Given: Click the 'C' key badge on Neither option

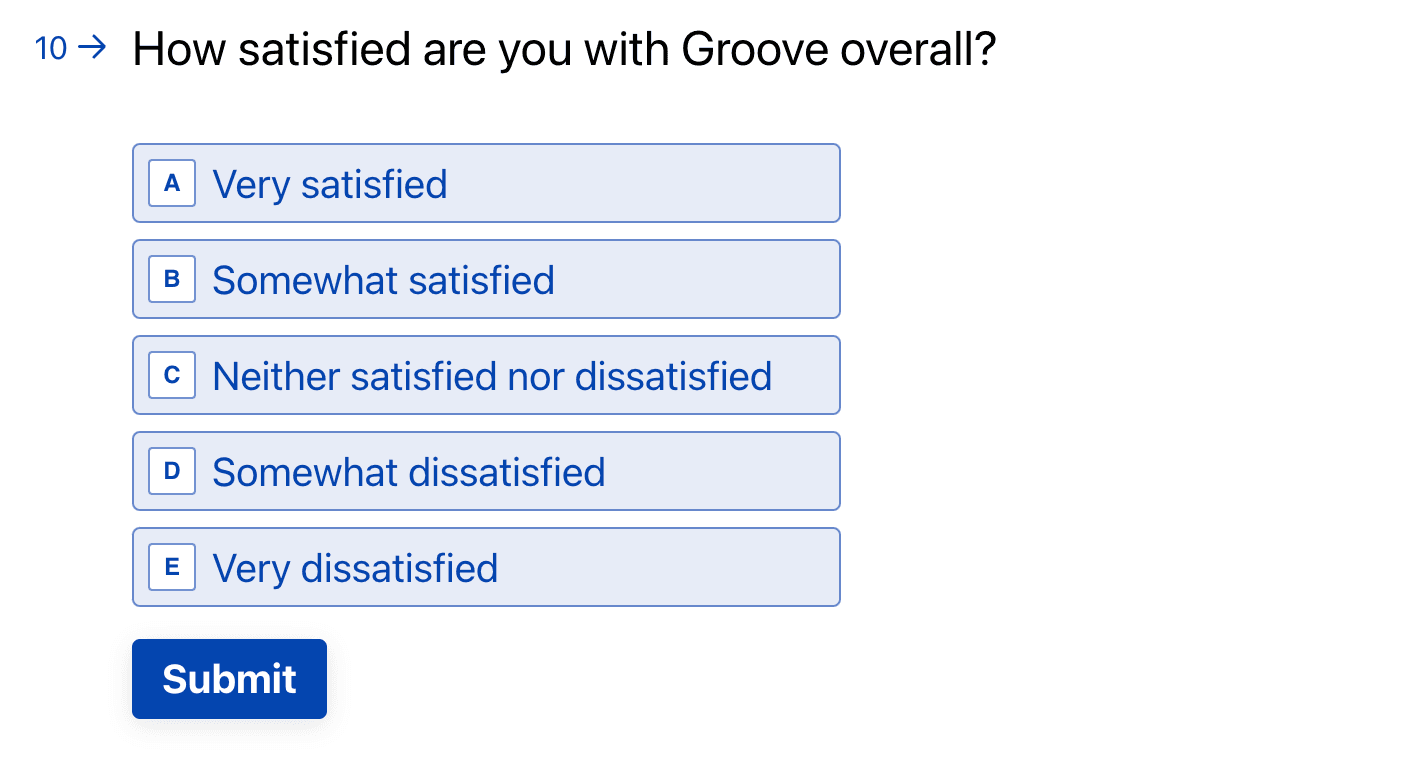Looking at the screenshot, I should (x=171, y=375).
